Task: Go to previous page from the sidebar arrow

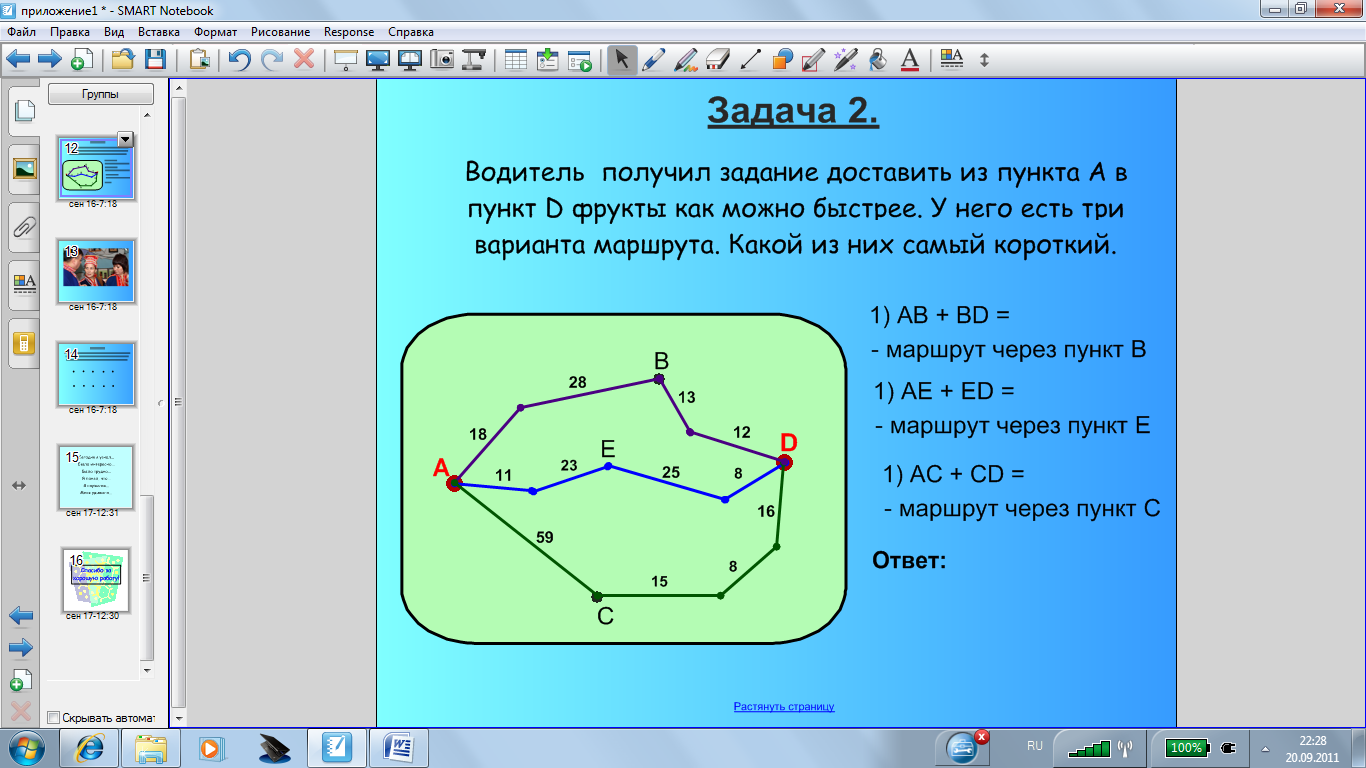Action: pos(20,615)
